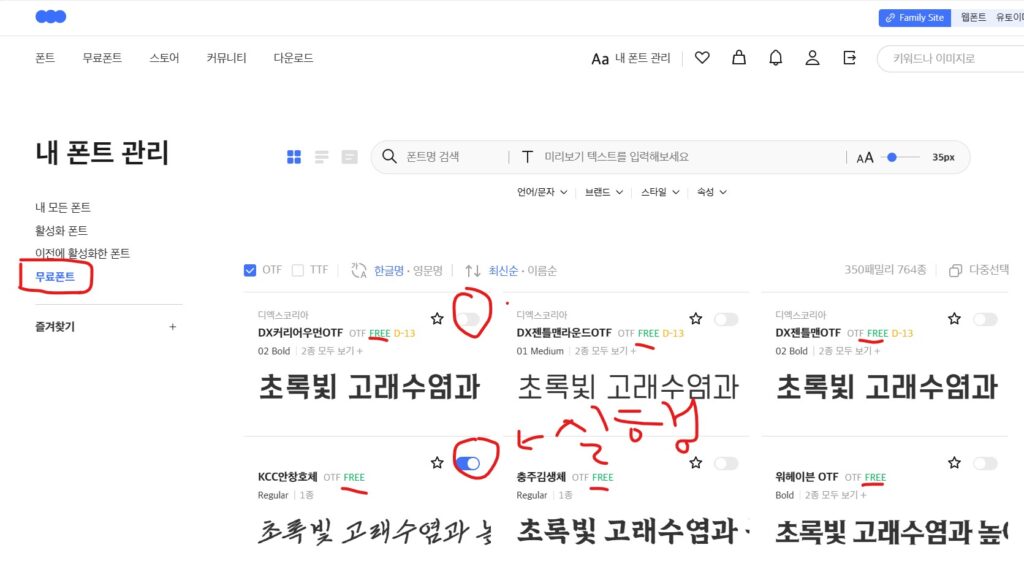Switch to list view icon
This screenshot has height=561, width=1024.
point(321,157)
